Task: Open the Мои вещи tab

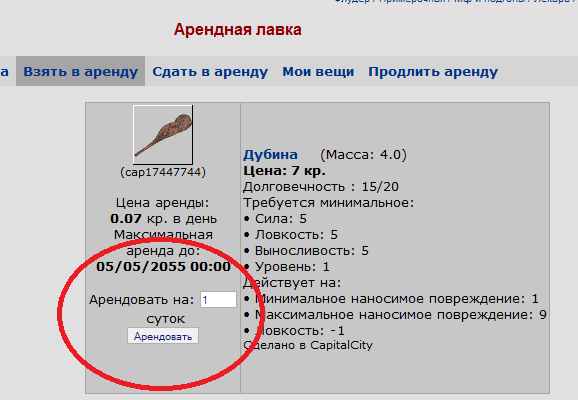Action: click(x=318, y=72)
